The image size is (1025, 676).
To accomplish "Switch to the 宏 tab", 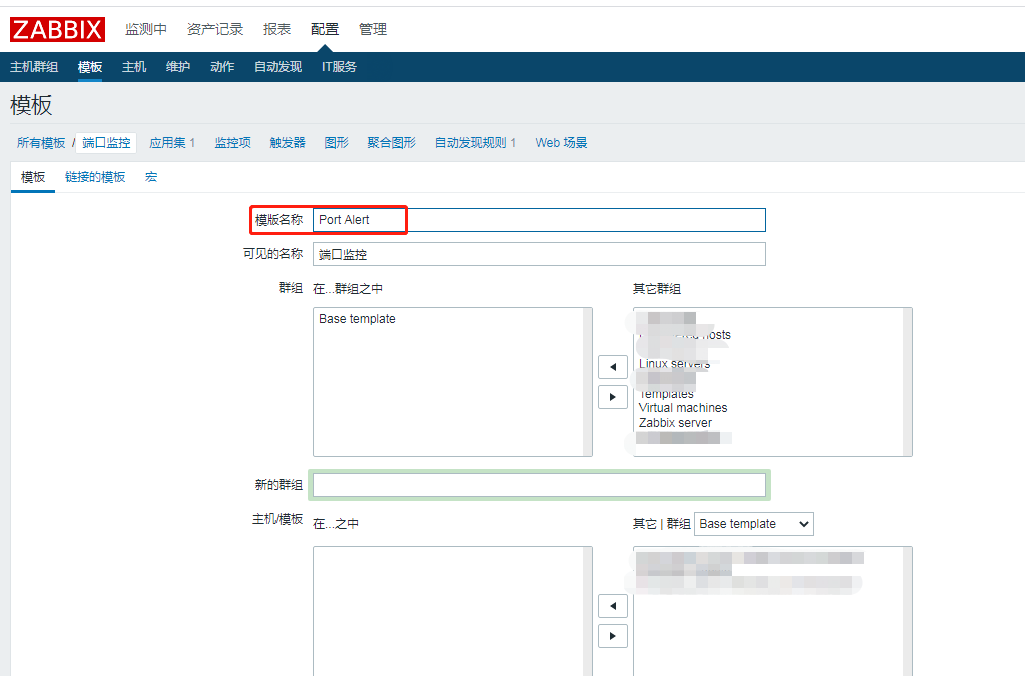I will tap(151, 177).
